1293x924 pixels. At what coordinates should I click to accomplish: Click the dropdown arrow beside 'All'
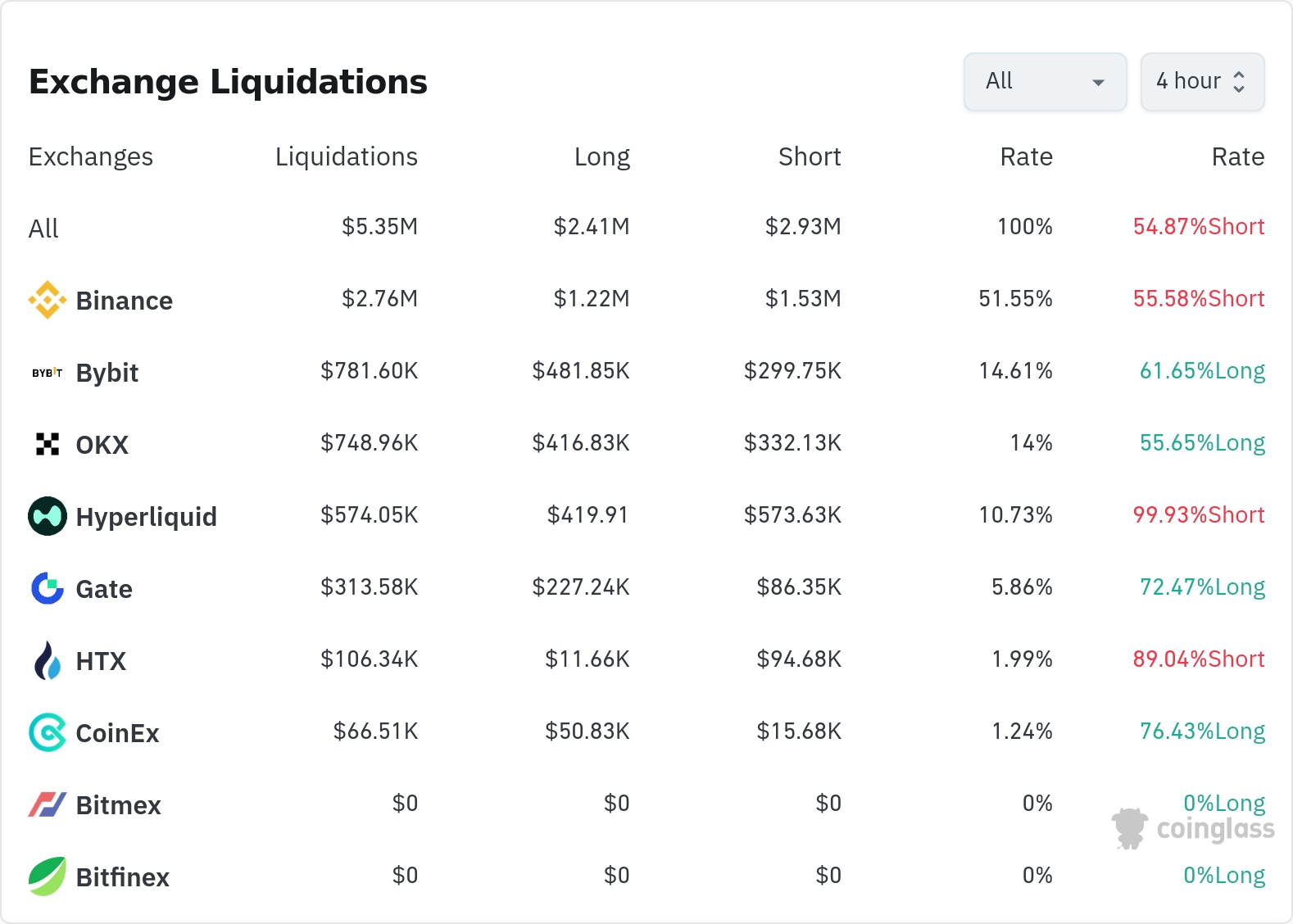[1099, 83]
